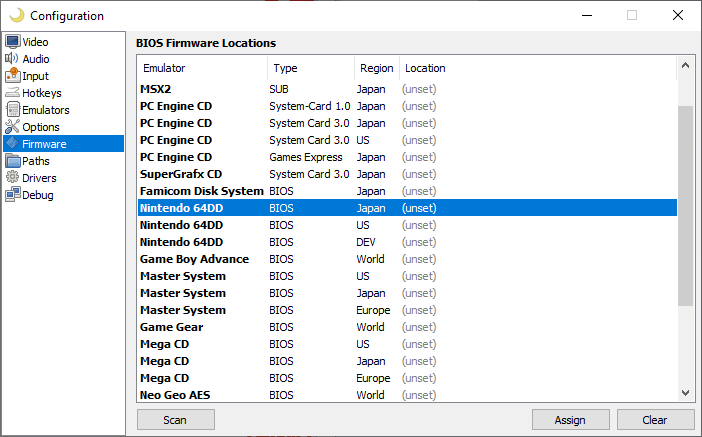This screenshot has width=702, height=437.
Task: Select the Hotkeys keyboard icon
Action: click(x=13, y=93)
